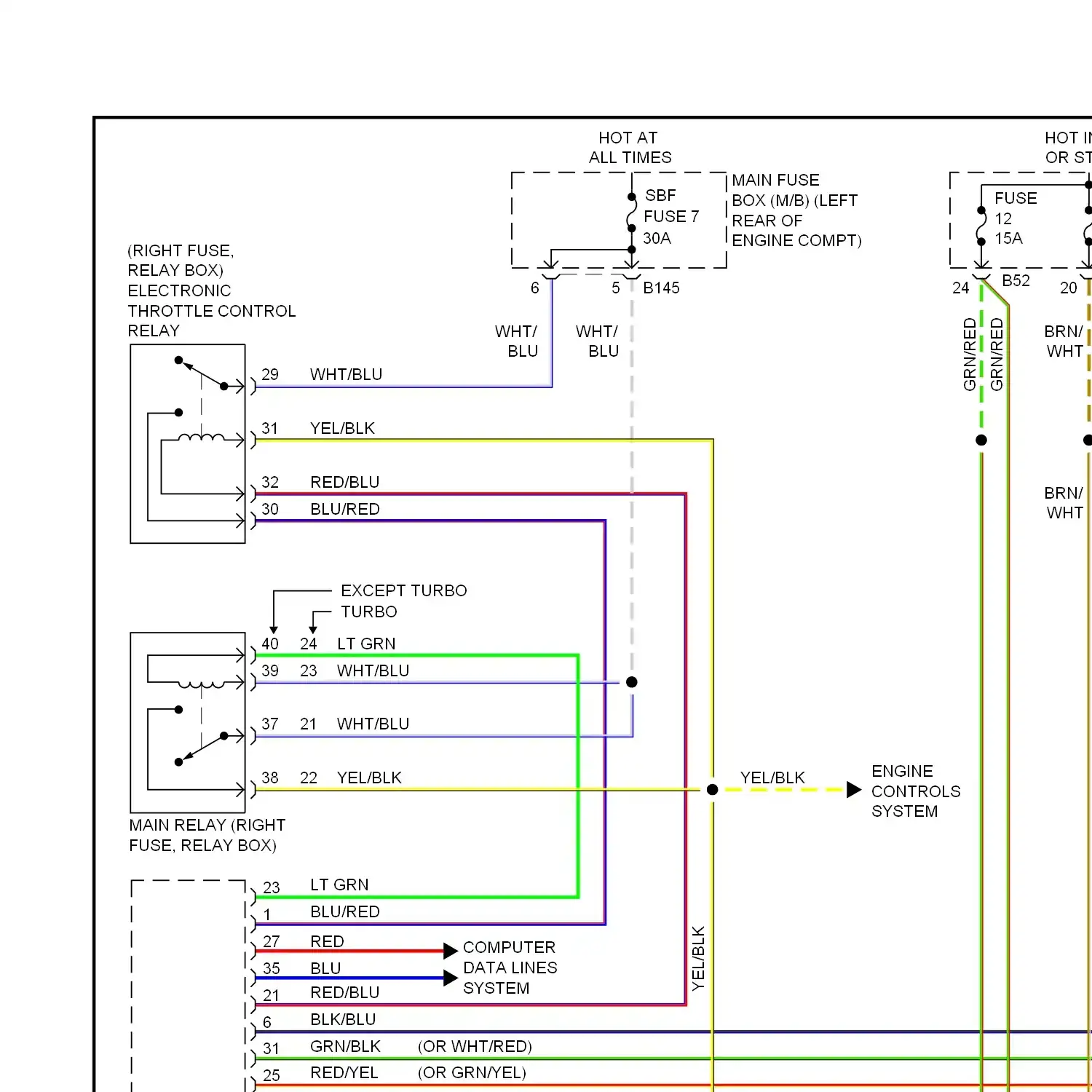1092x1092 pixels.
Task: Select the SBF FUSE 7 30A label
Action: tap(671, 216)
